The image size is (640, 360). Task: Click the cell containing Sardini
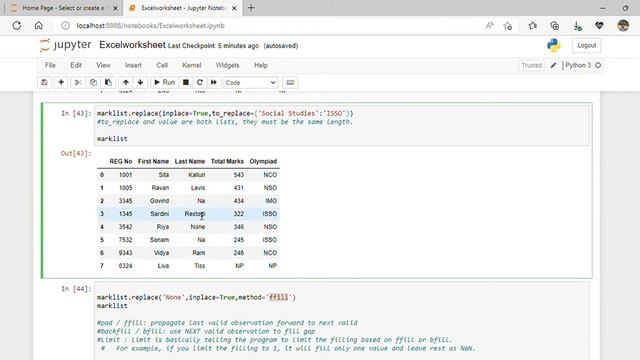pyautogui.click(x=160, y=214)
